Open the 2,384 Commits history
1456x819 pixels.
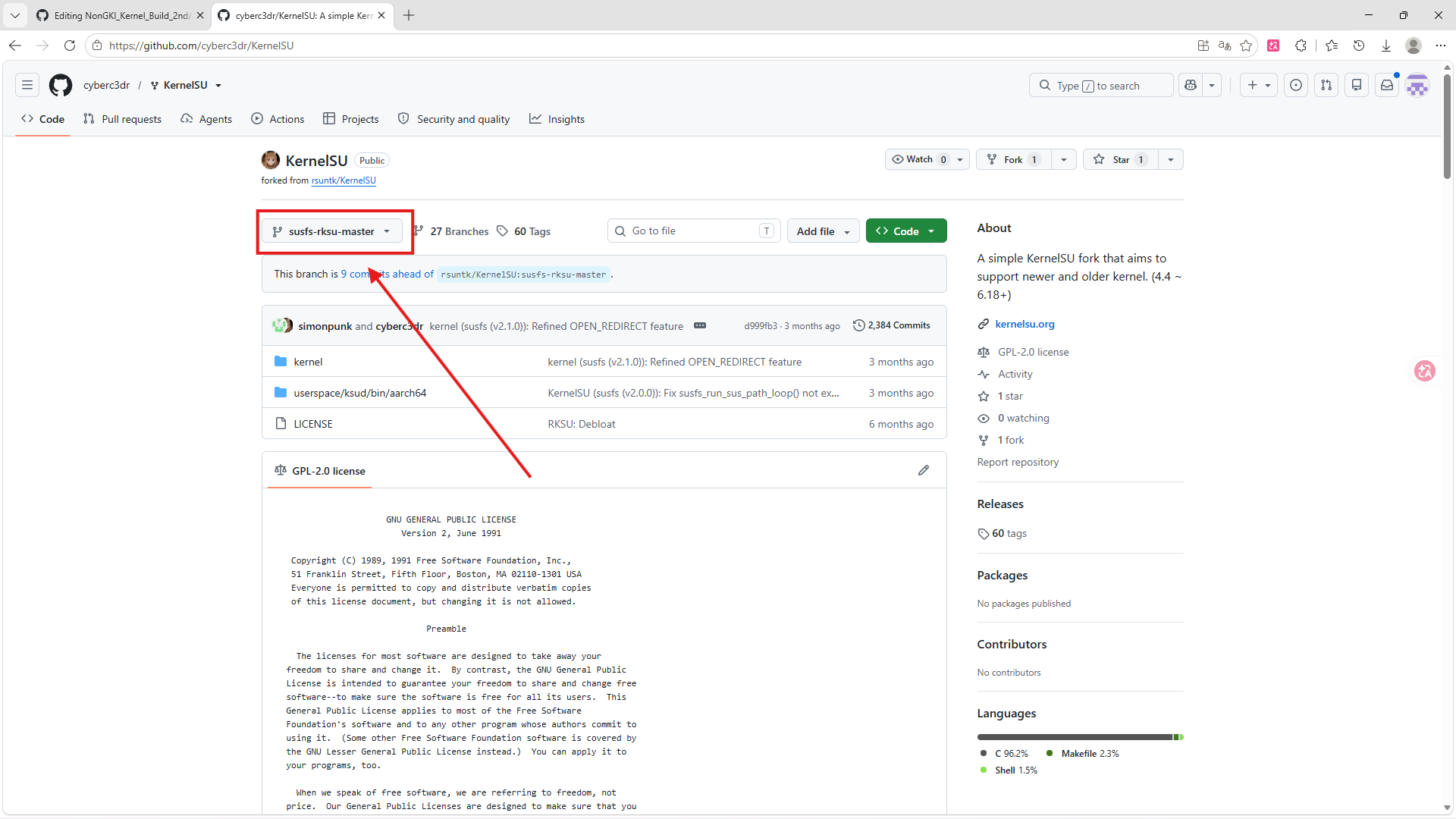[x=892, y=325]
